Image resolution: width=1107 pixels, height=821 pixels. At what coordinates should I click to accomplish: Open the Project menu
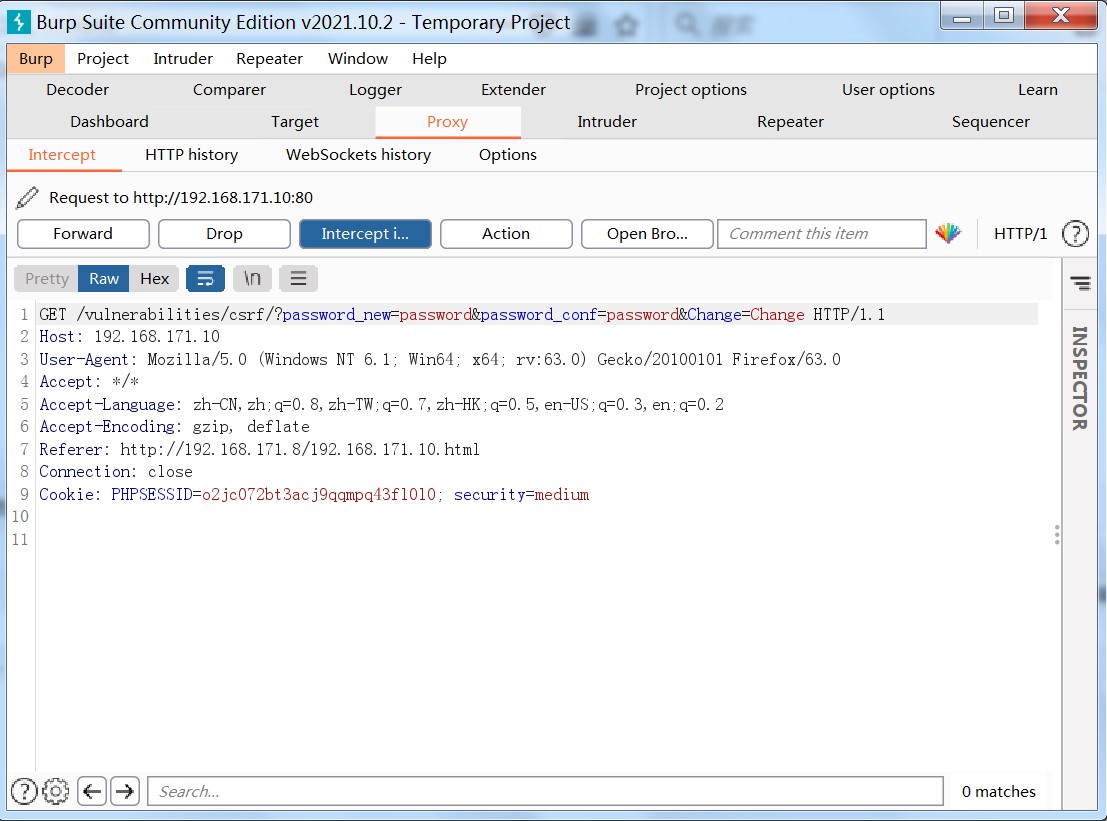click(x=103, y=59)
